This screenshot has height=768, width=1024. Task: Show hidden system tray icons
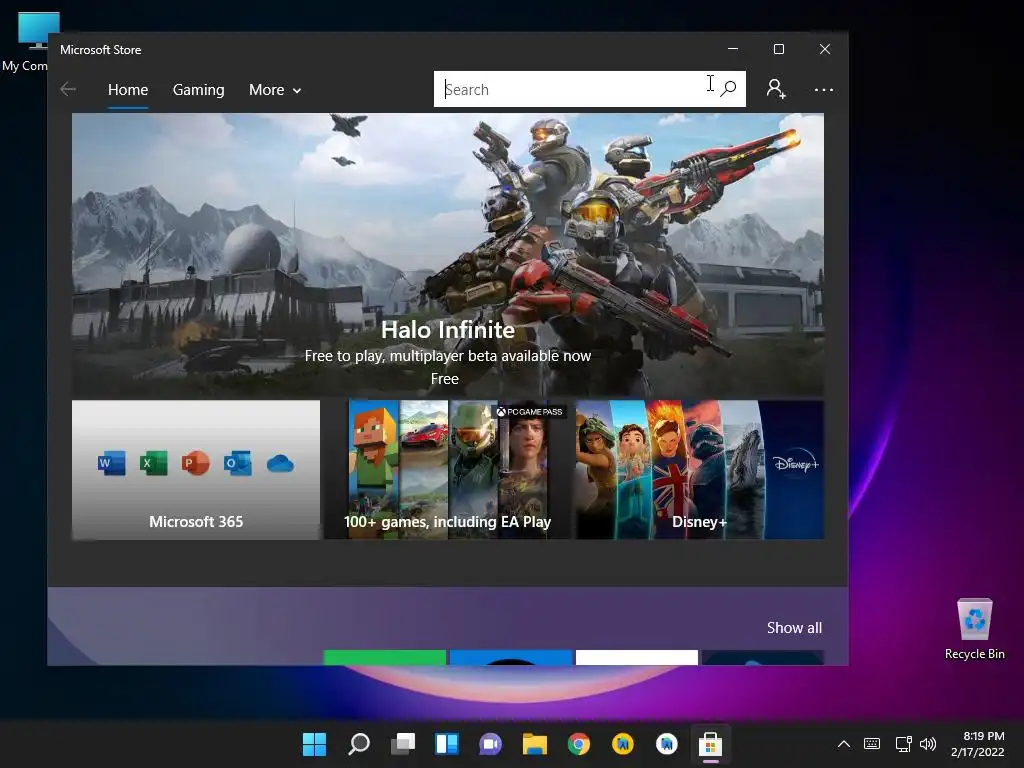[x=844, y=744]
